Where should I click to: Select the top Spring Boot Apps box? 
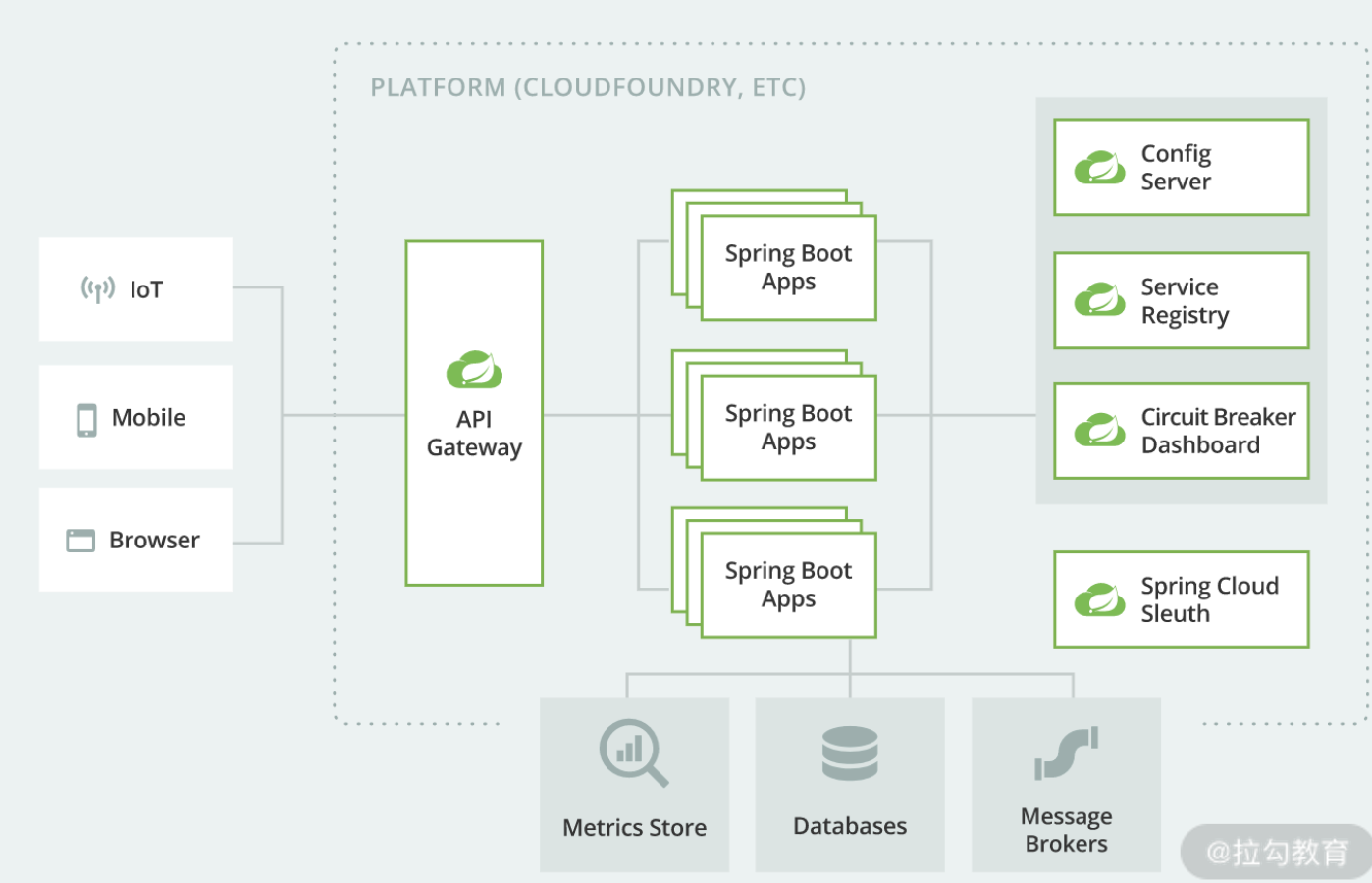[x=788, y=268]
